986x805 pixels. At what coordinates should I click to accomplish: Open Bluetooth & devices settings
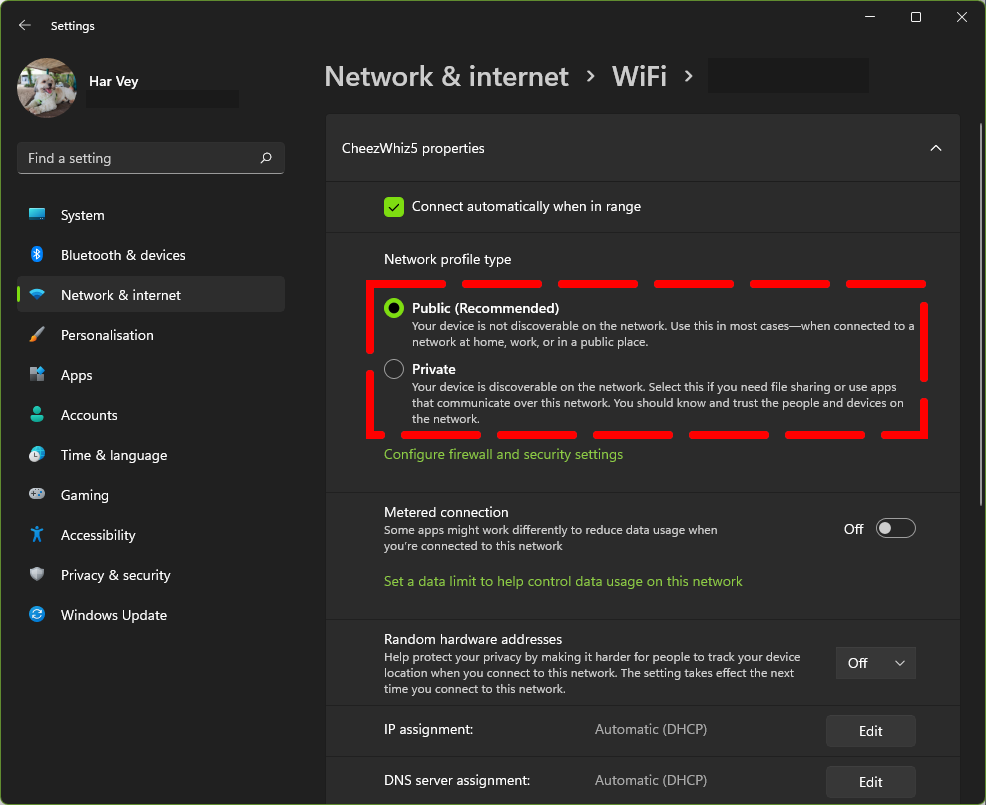click(x=151, y=255)
